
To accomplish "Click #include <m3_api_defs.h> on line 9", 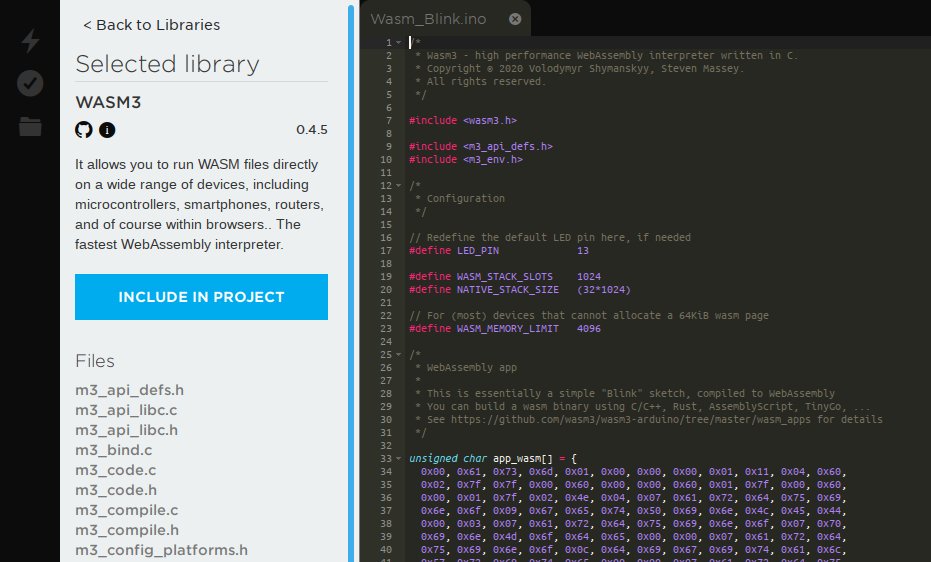I will (481, 147).
